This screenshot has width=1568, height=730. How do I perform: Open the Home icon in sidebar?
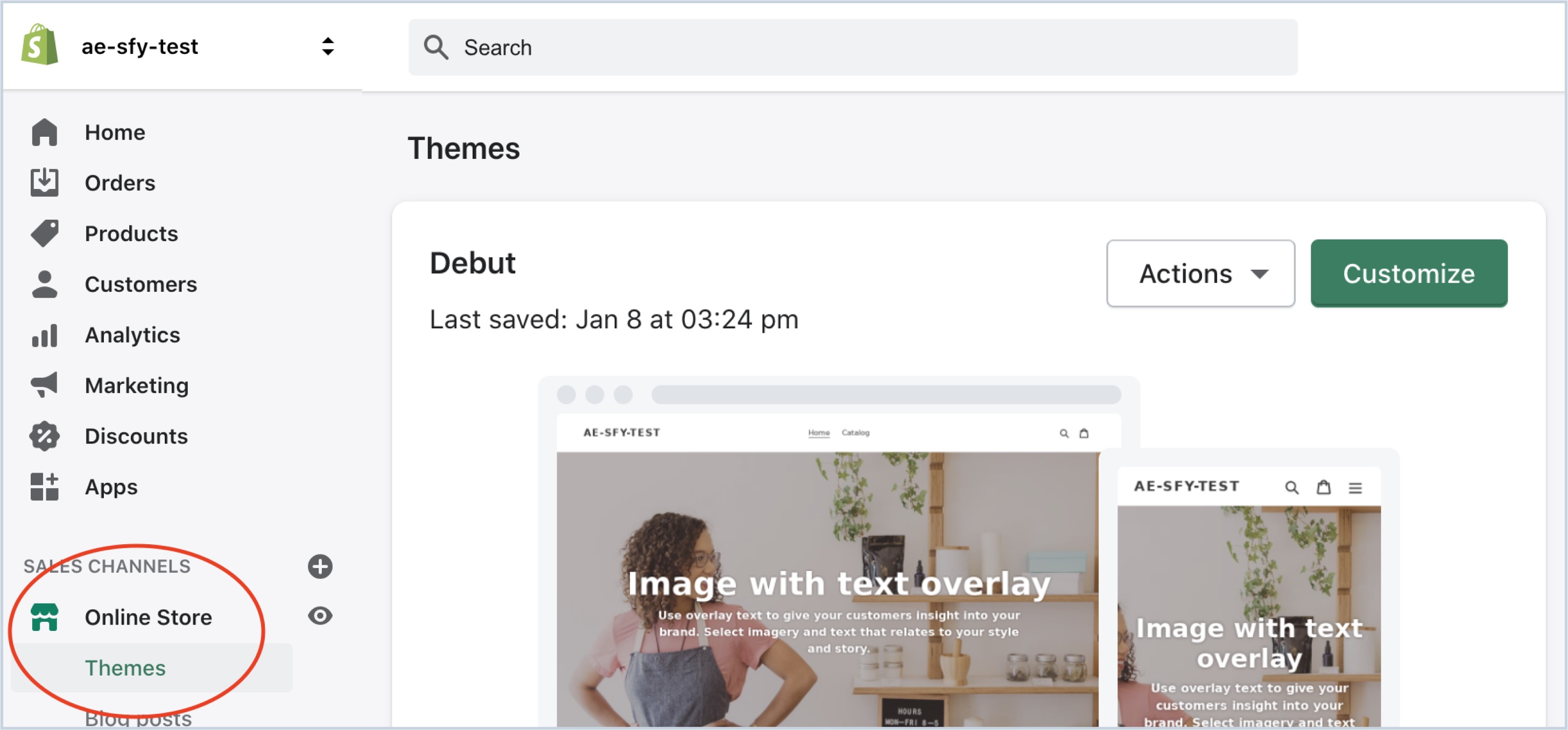pos(45,132)
